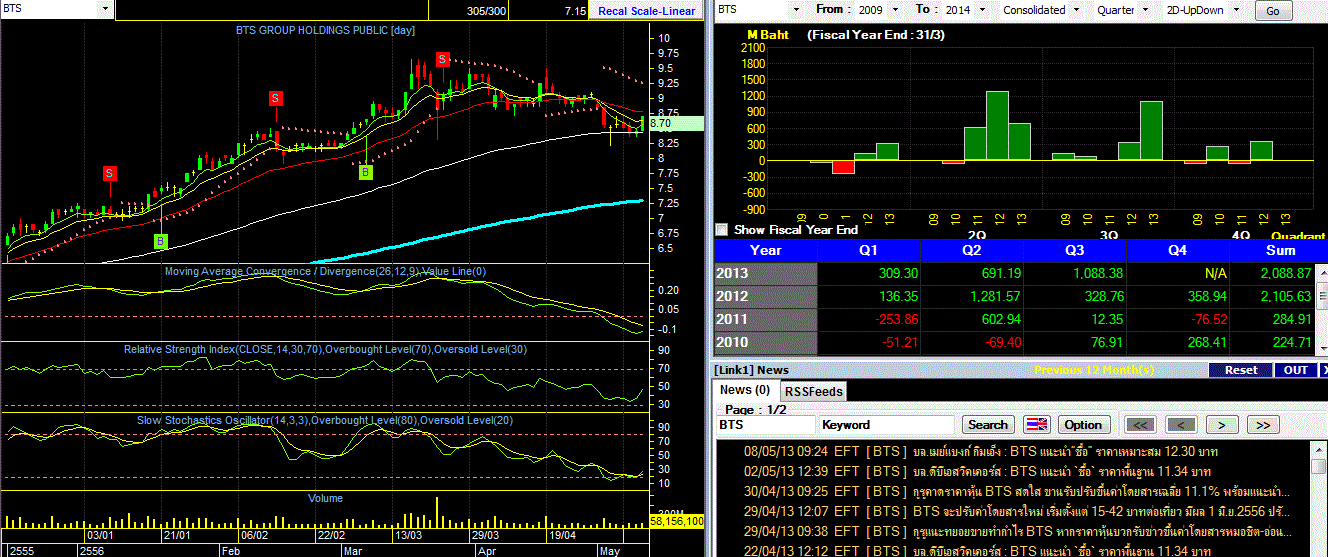The width and height of the screenshot is (1328, 557).
Task: Toggle the Thai/English language flag icon
Action: [x=1037, y=424]
